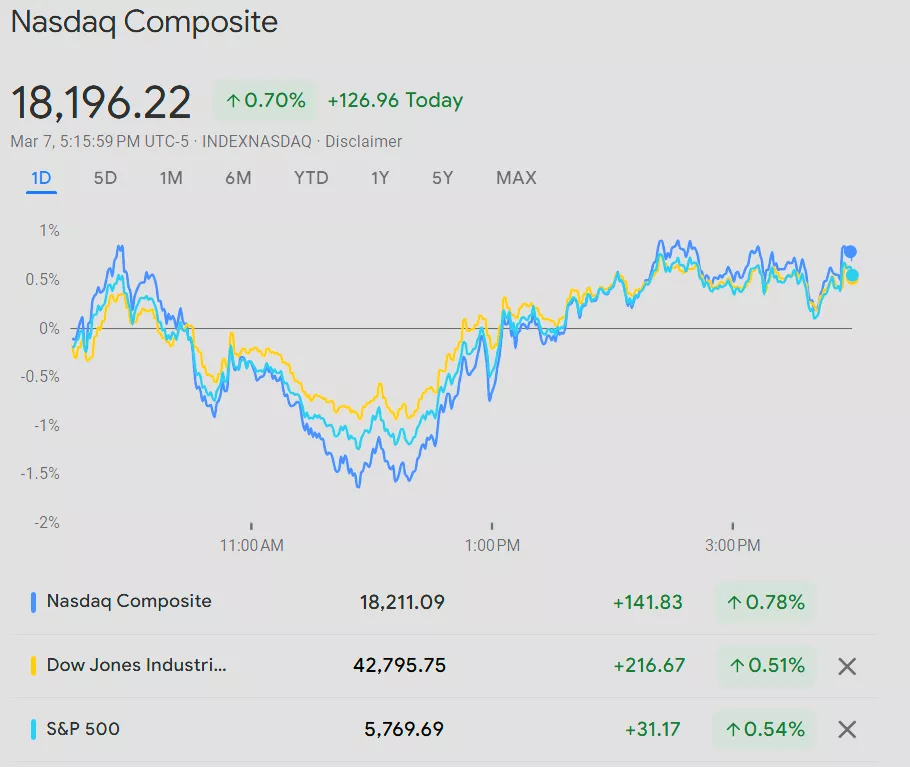Show the MAX chart range

[x=516, y=178]
